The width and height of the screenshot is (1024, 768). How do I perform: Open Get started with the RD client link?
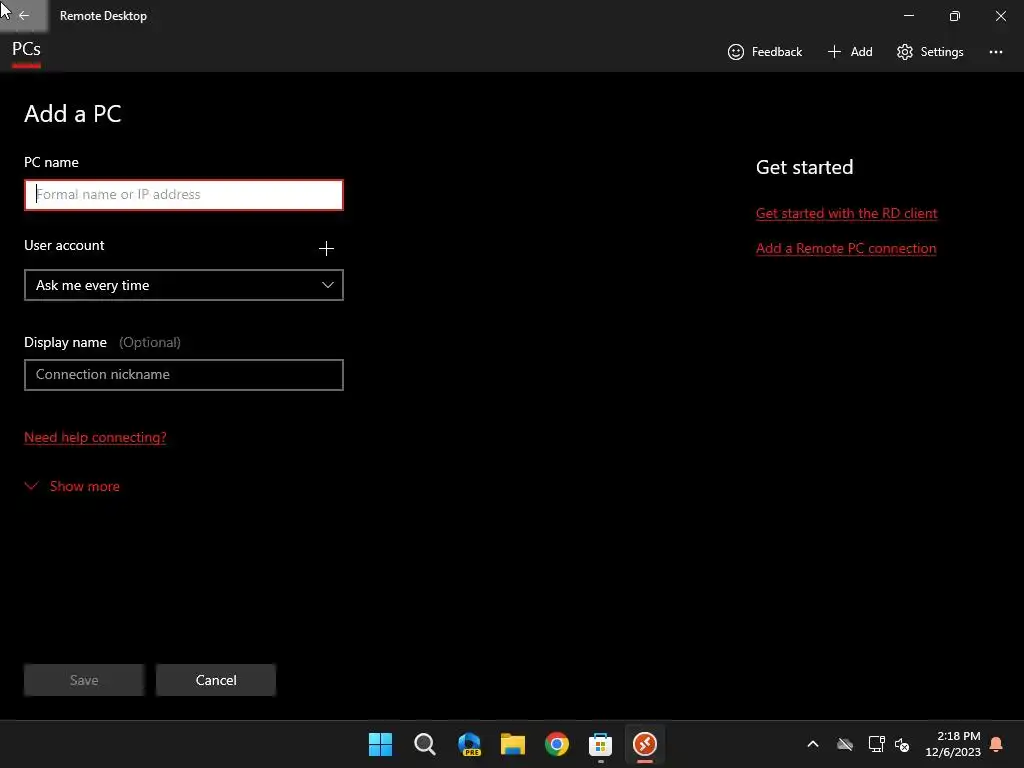846,213
